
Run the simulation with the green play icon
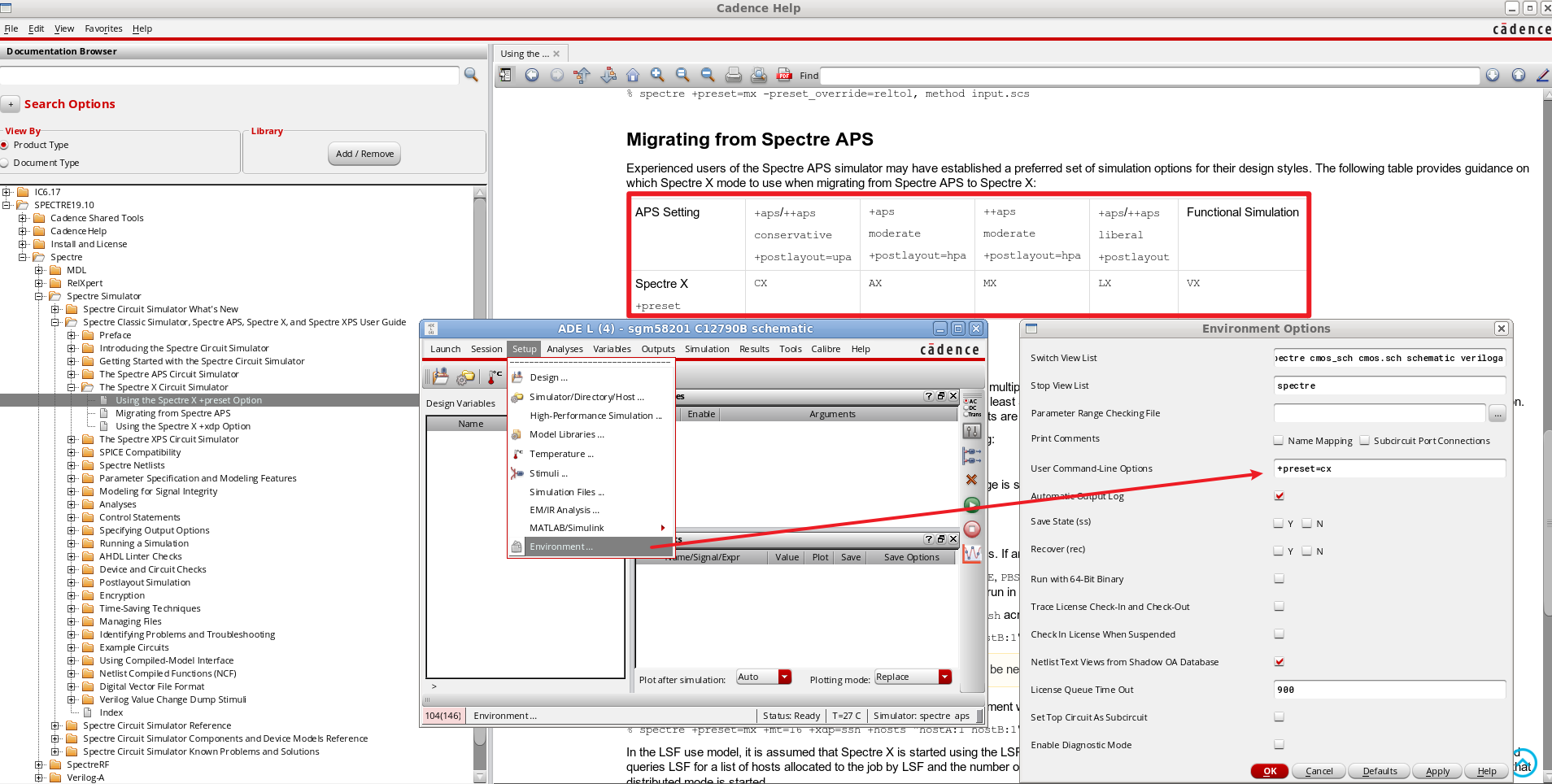[x=971, y=504]
